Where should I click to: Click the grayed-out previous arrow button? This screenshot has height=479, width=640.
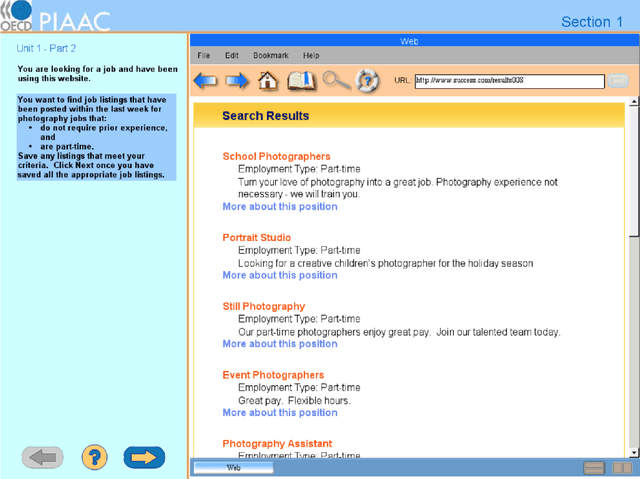[42, 457]
